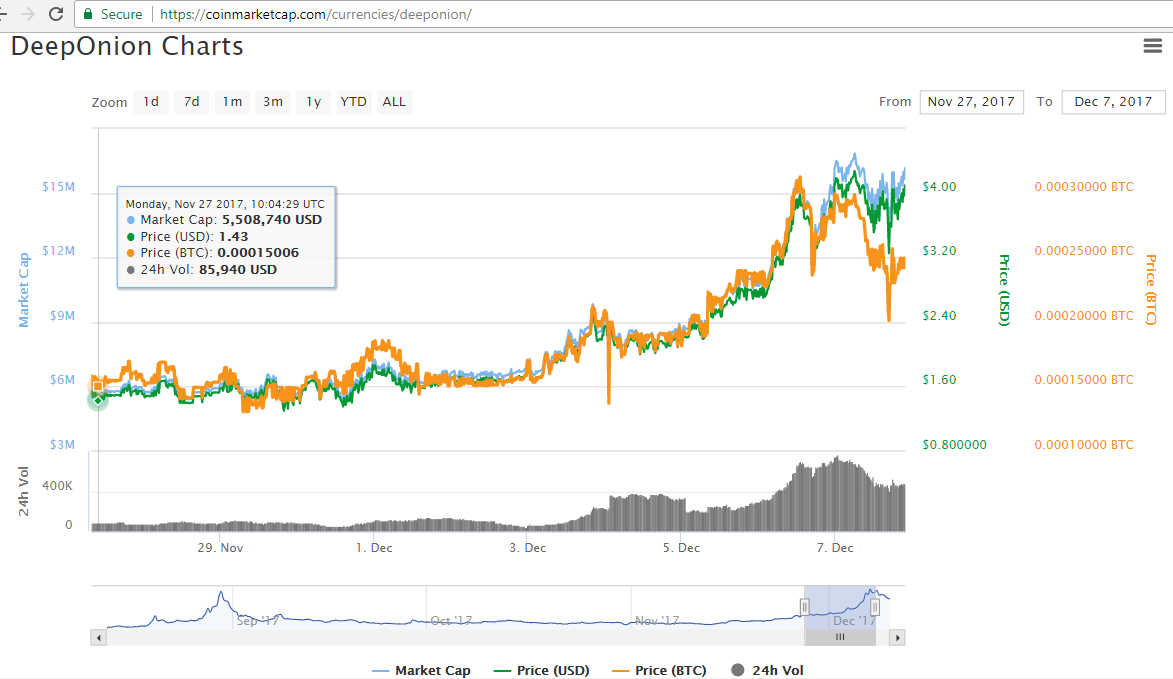The image size is (1173, 679).
Task: Click the green secure padlock icon
Action: point(88,14)
